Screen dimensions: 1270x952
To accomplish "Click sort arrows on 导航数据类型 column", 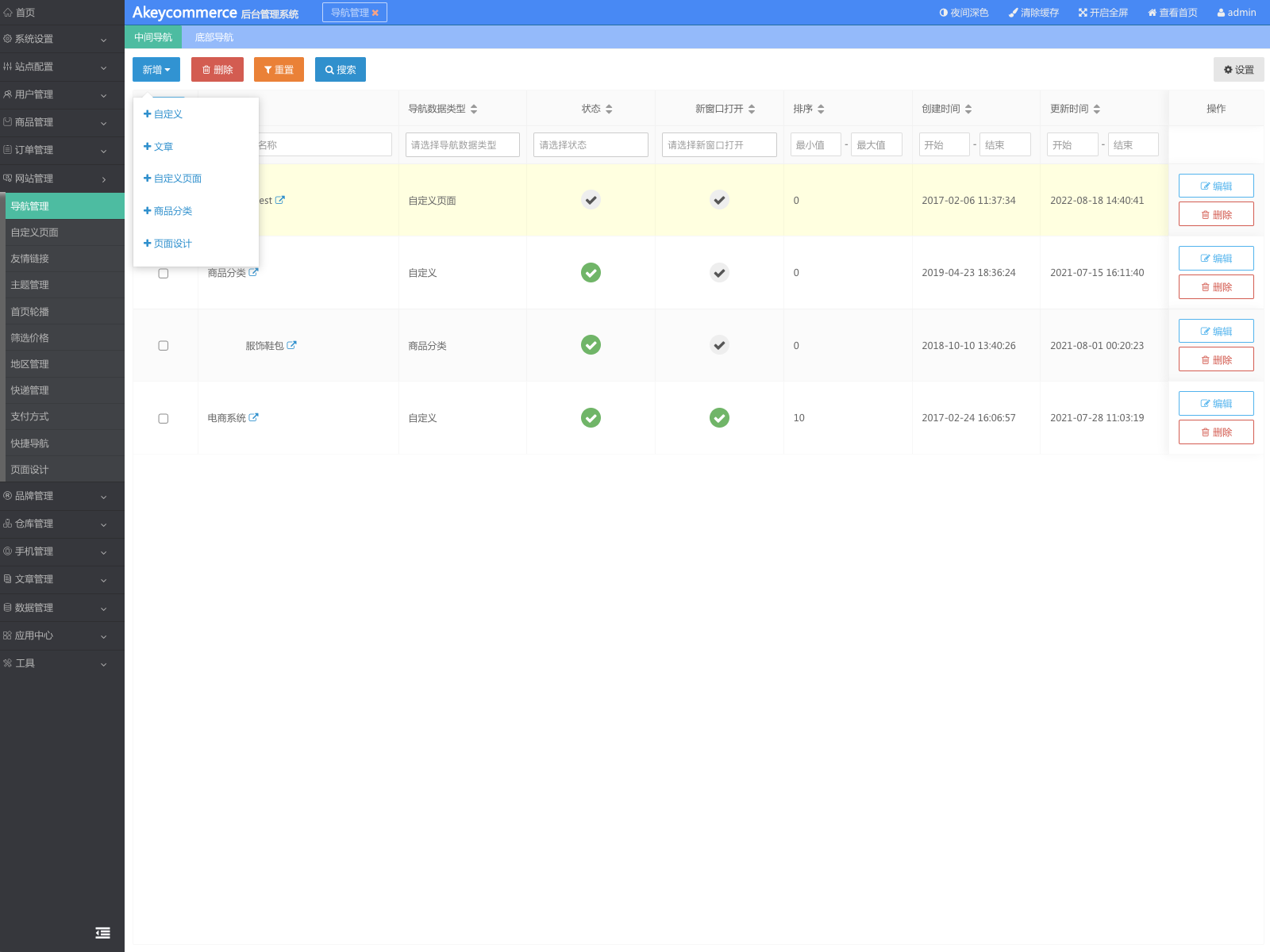I will point(474,109).
